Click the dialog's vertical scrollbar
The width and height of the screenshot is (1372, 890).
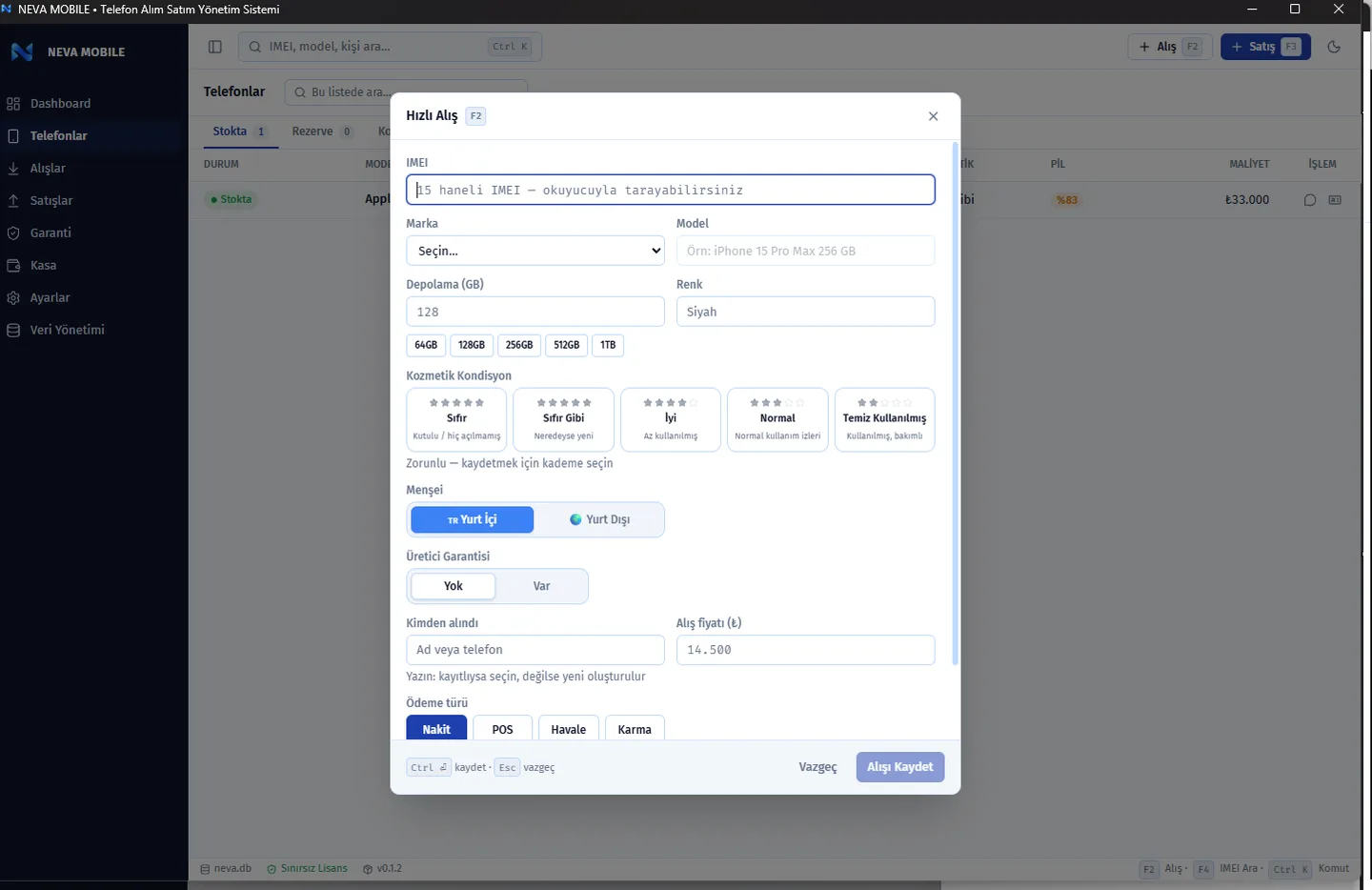955,404
